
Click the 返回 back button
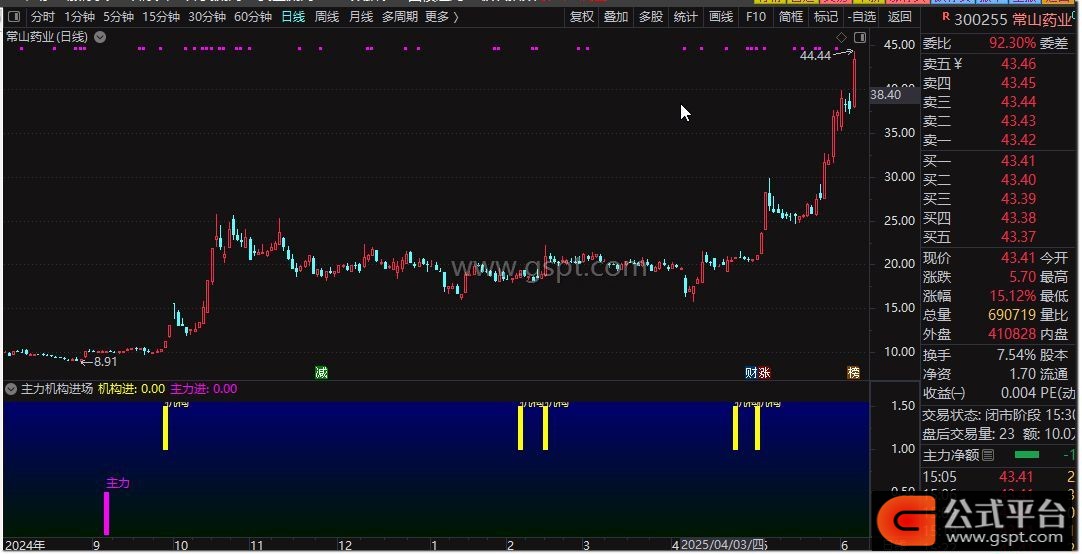point(899,17)
